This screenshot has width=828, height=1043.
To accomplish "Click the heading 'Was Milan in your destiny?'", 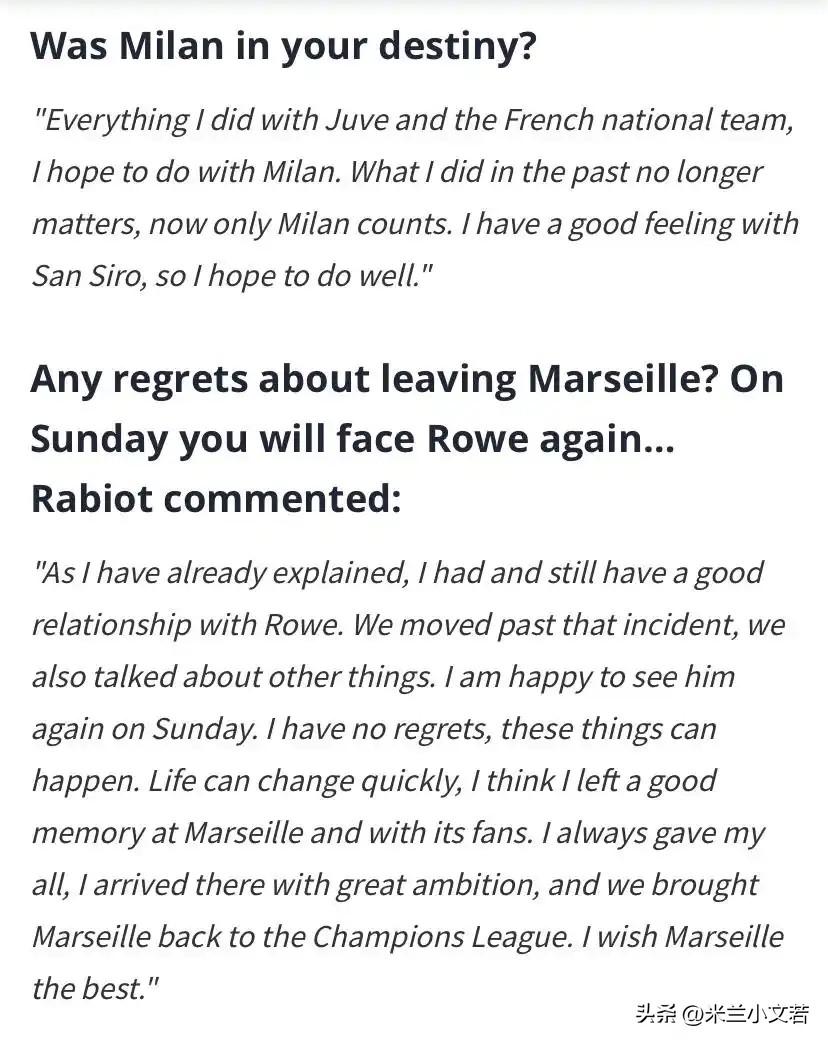I will coord(283,48).
